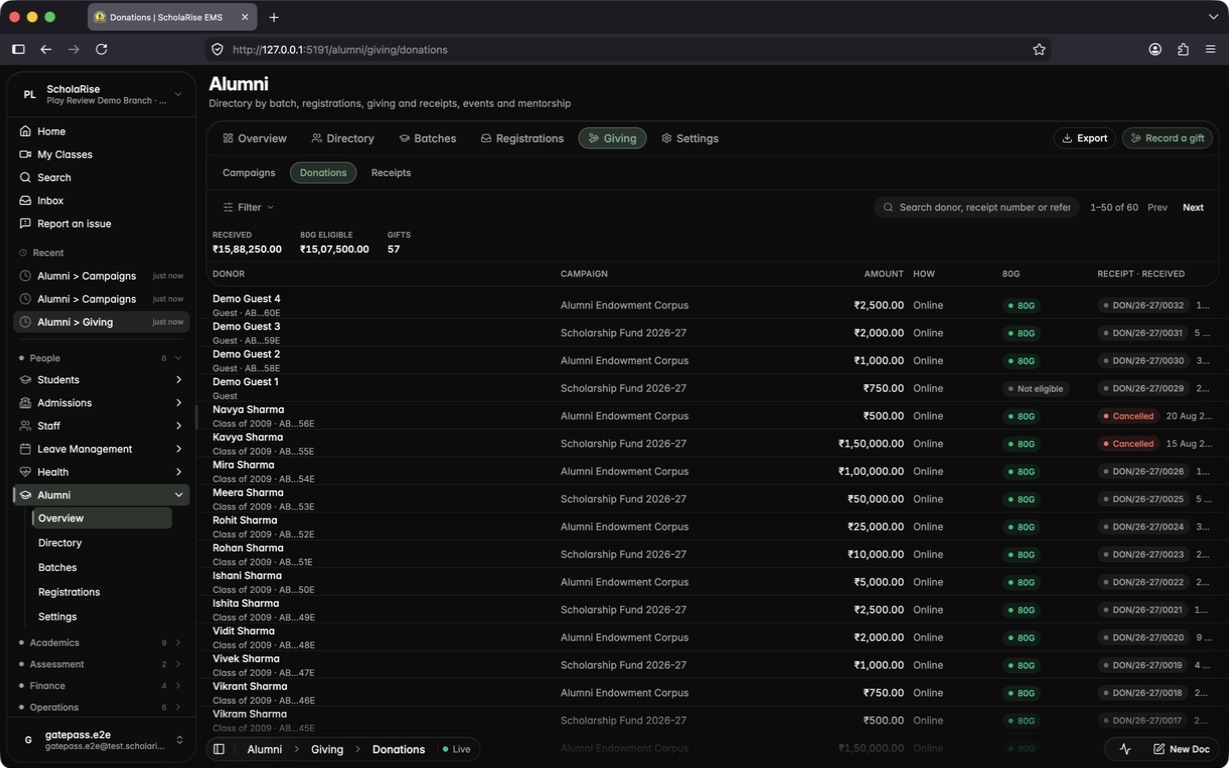The image size is (1229, 768).
Task: Click Report an issue
Action: pos(100,223)
